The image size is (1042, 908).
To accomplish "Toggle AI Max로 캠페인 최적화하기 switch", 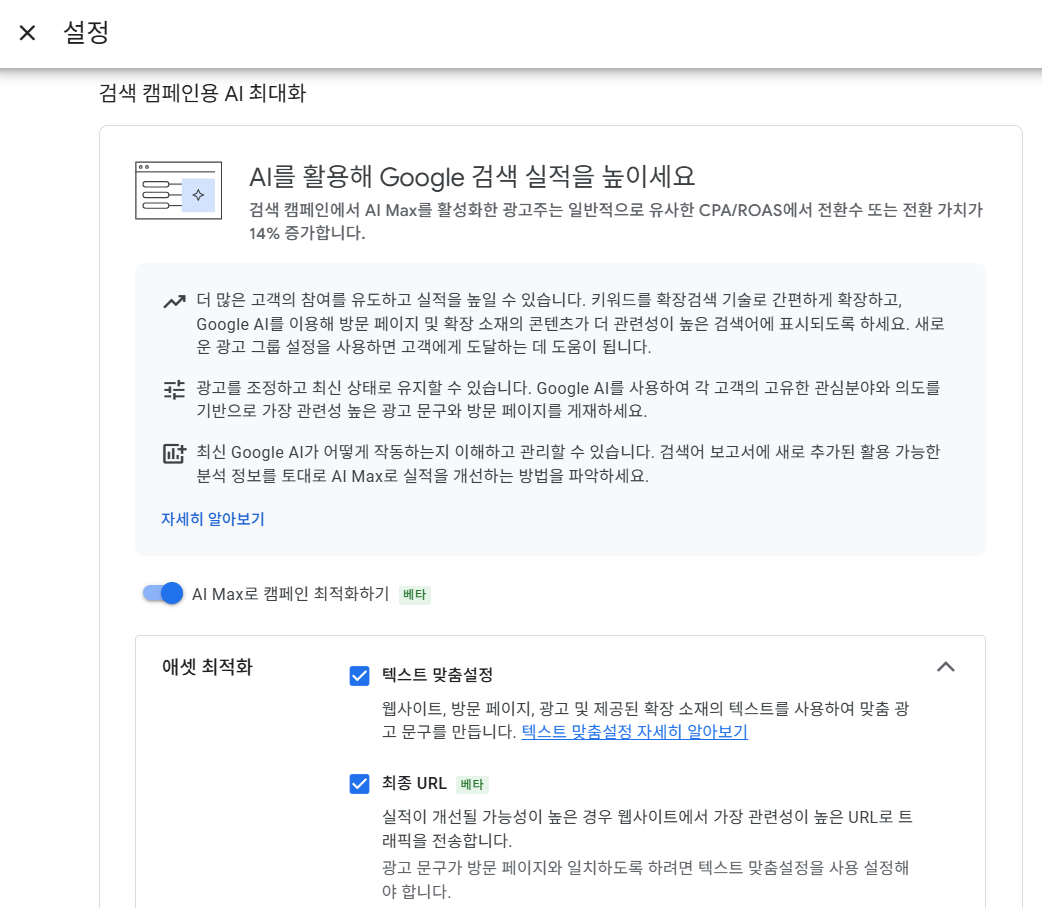I will 163,593.
